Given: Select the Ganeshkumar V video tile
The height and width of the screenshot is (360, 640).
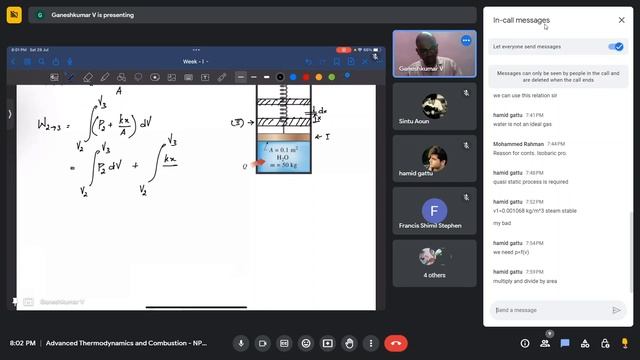Looking at the screenshot, I should click(434, 54).
